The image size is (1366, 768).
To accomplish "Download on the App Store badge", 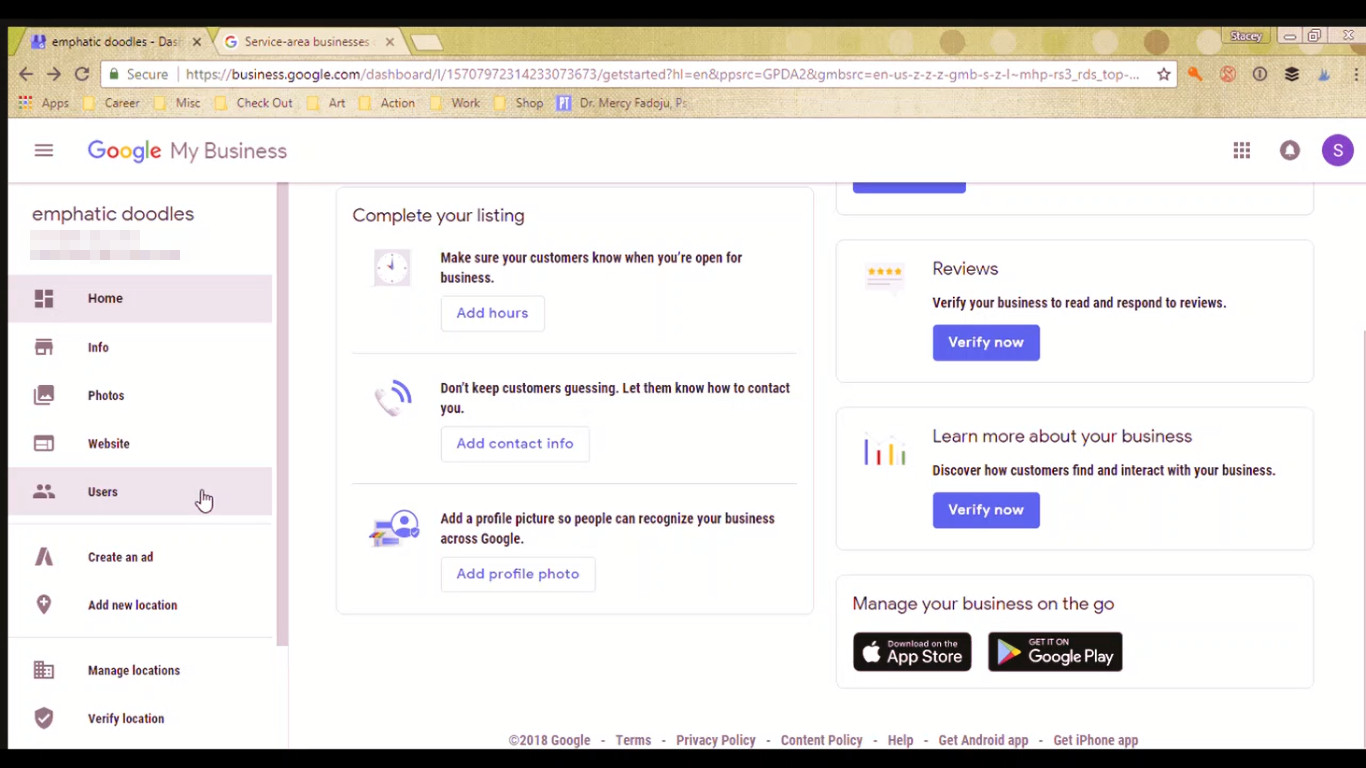I will (912, 652).
